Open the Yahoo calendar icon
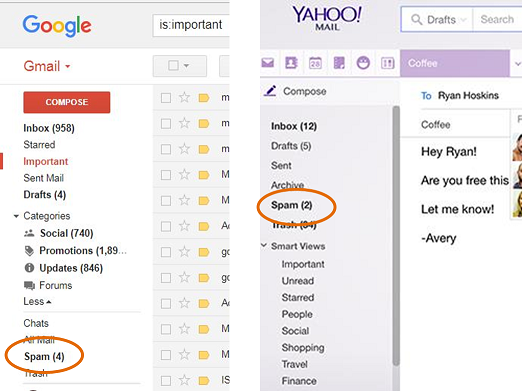 point(315,63)
